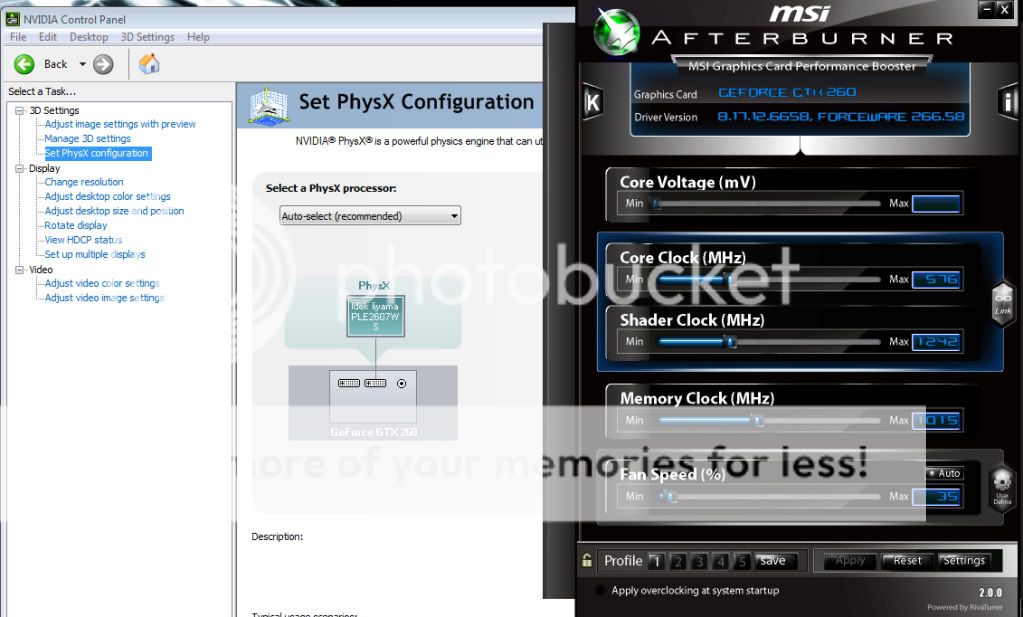Click the Memory Clock value field 1015
This screenshot has height=617, width=1023.
(x=937, y=420)
